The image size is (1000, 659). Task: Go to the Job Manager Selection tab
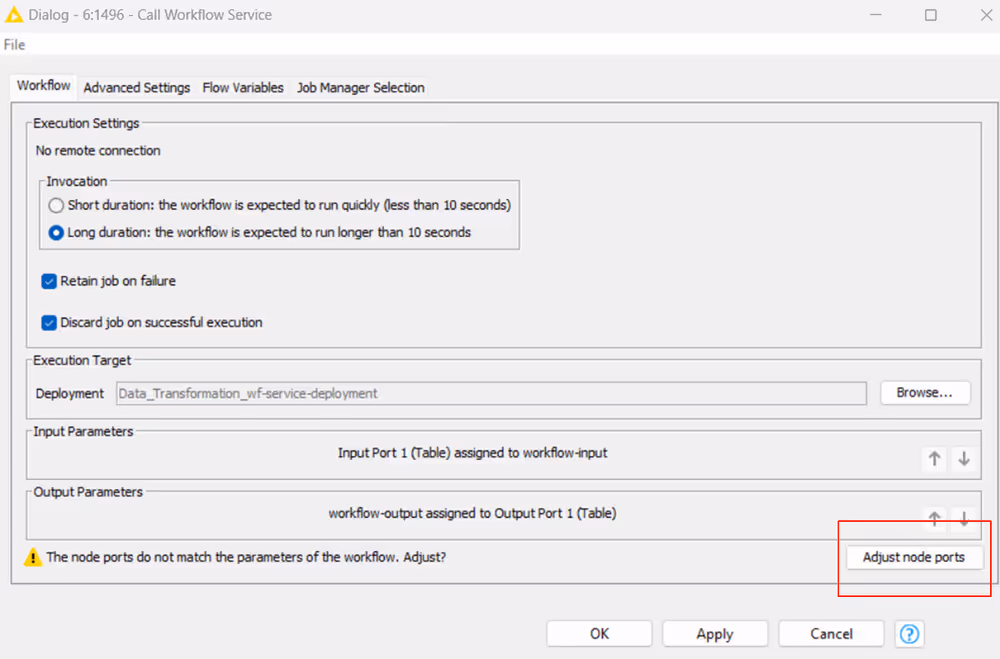tap(360, 88)
